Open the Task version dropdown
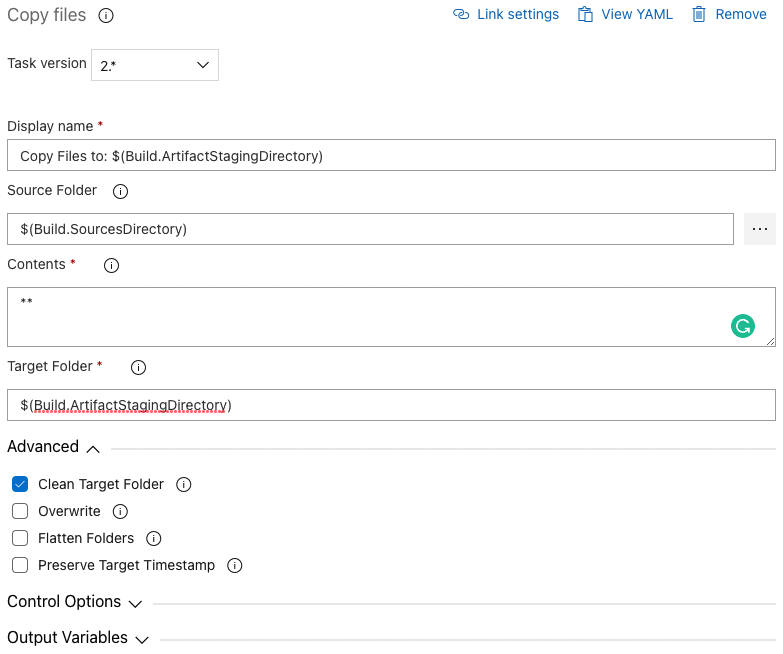 155,65
